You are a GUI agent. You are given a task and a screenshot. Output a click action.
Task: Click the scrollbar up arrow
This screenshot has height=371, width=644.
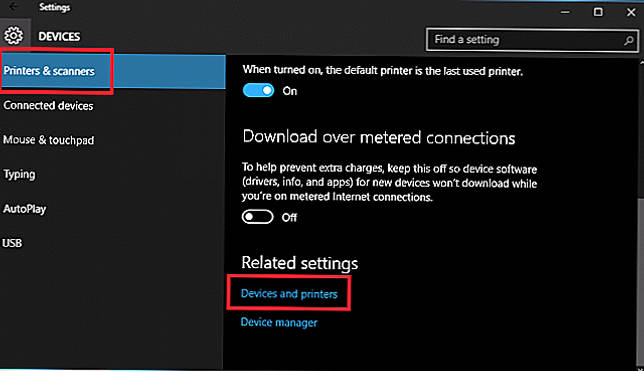641,62
